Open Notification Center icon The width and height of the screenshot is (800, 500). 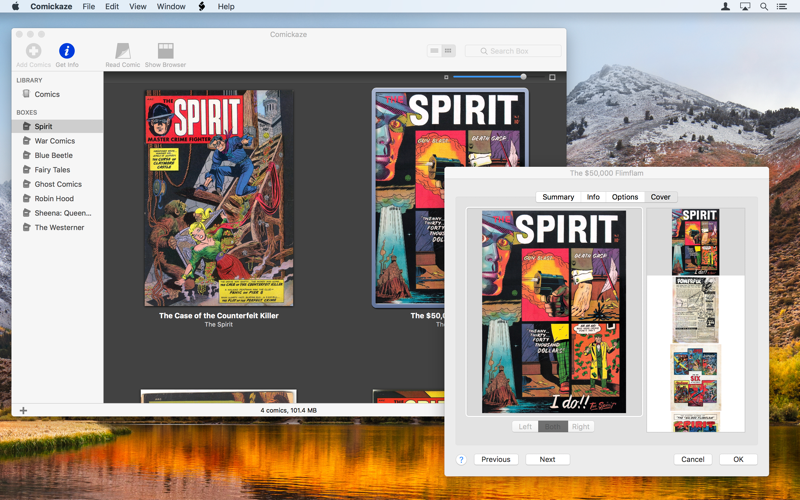pos(782,6)
